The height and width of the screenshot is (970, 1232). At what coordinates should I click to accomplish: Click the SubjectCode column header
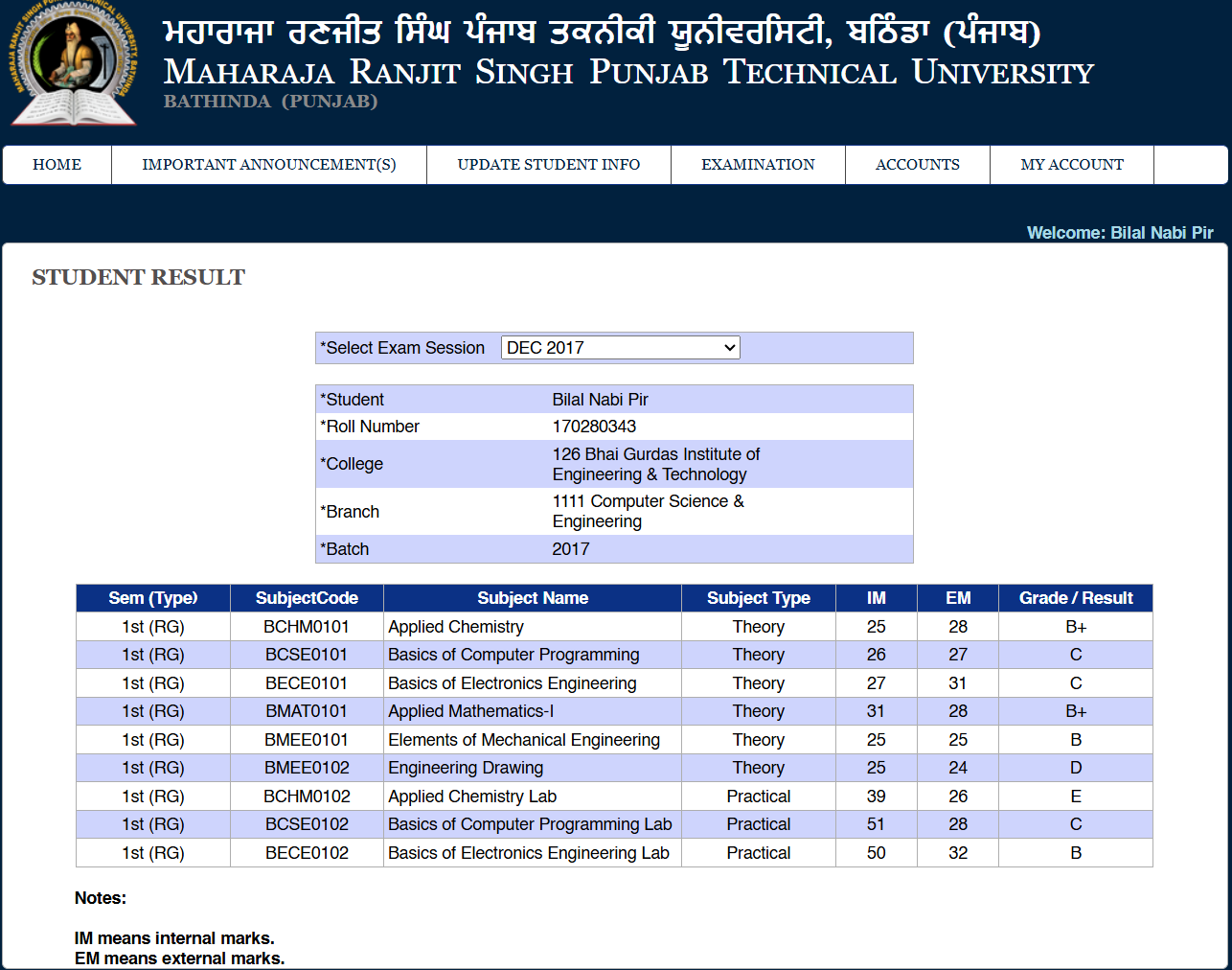pos(307,598)
